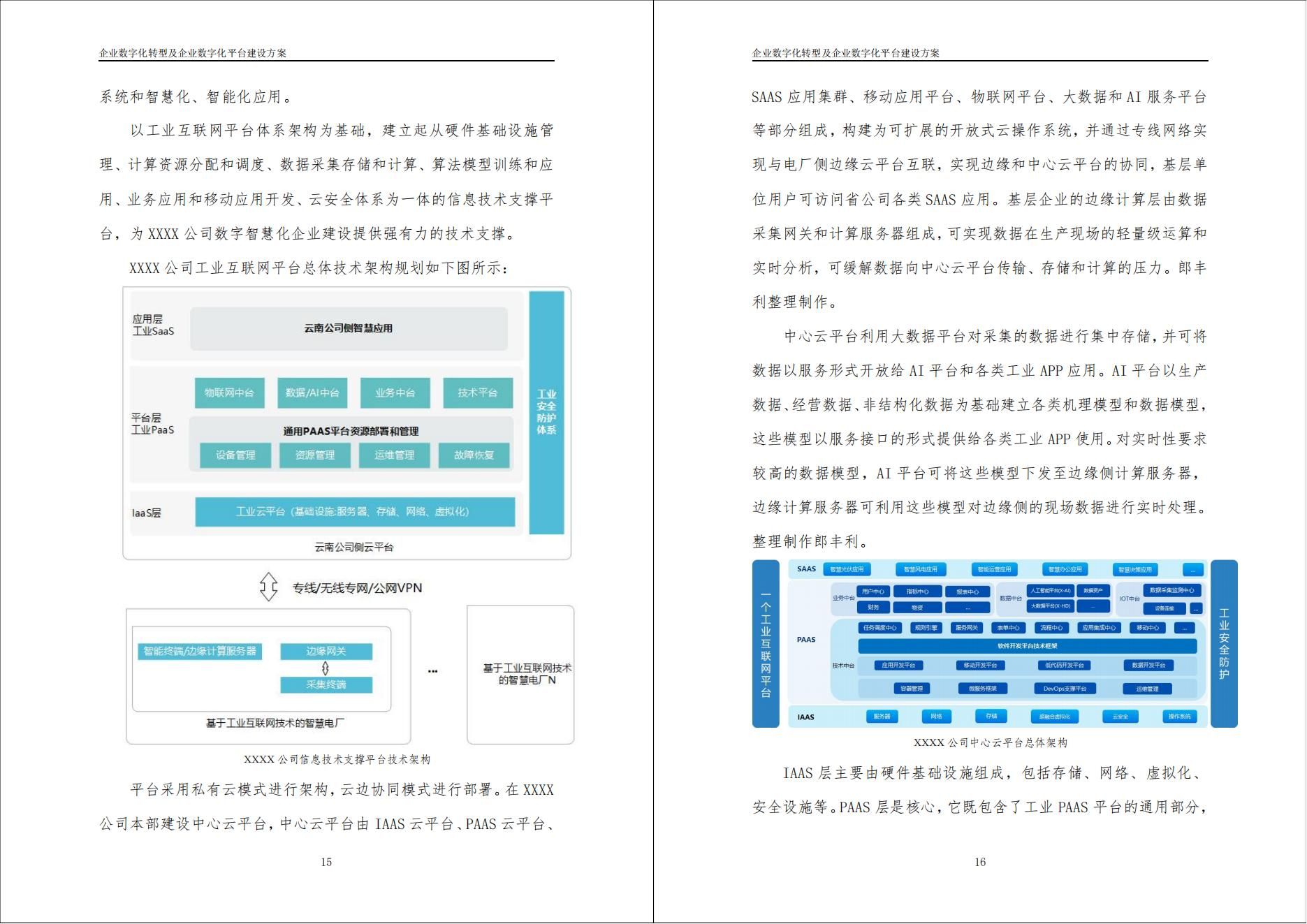The height and width of the screenshot is (924, 1307).
Task: Click the 智慧光伏应用 SAAS box
Action: [847, 569]
